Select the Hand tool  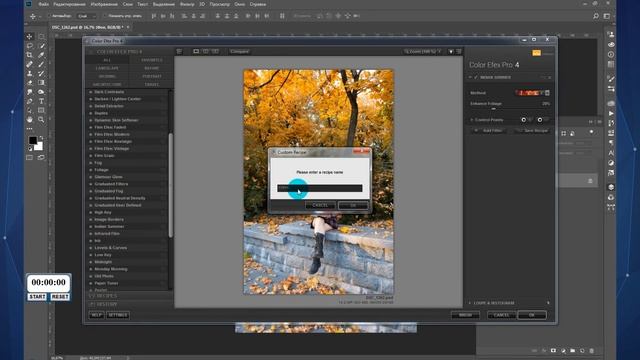coord(29,120)
